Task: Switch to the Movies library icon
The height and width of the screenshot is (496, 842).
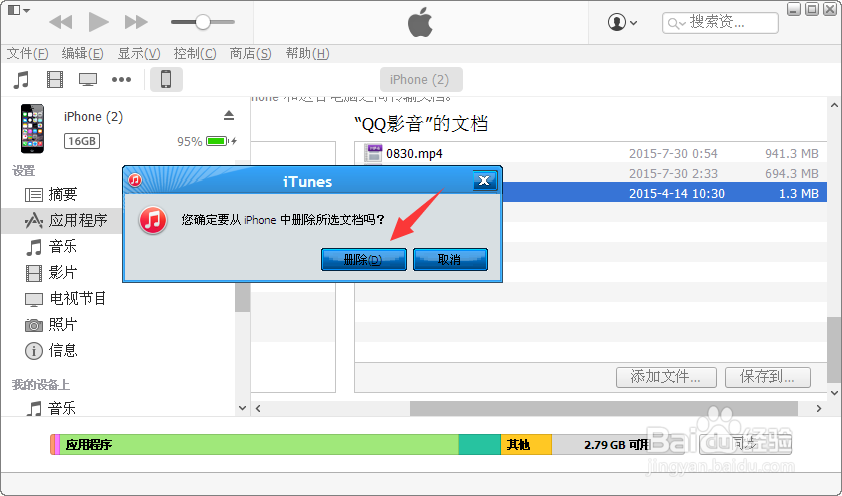Action: pos(55,80)
